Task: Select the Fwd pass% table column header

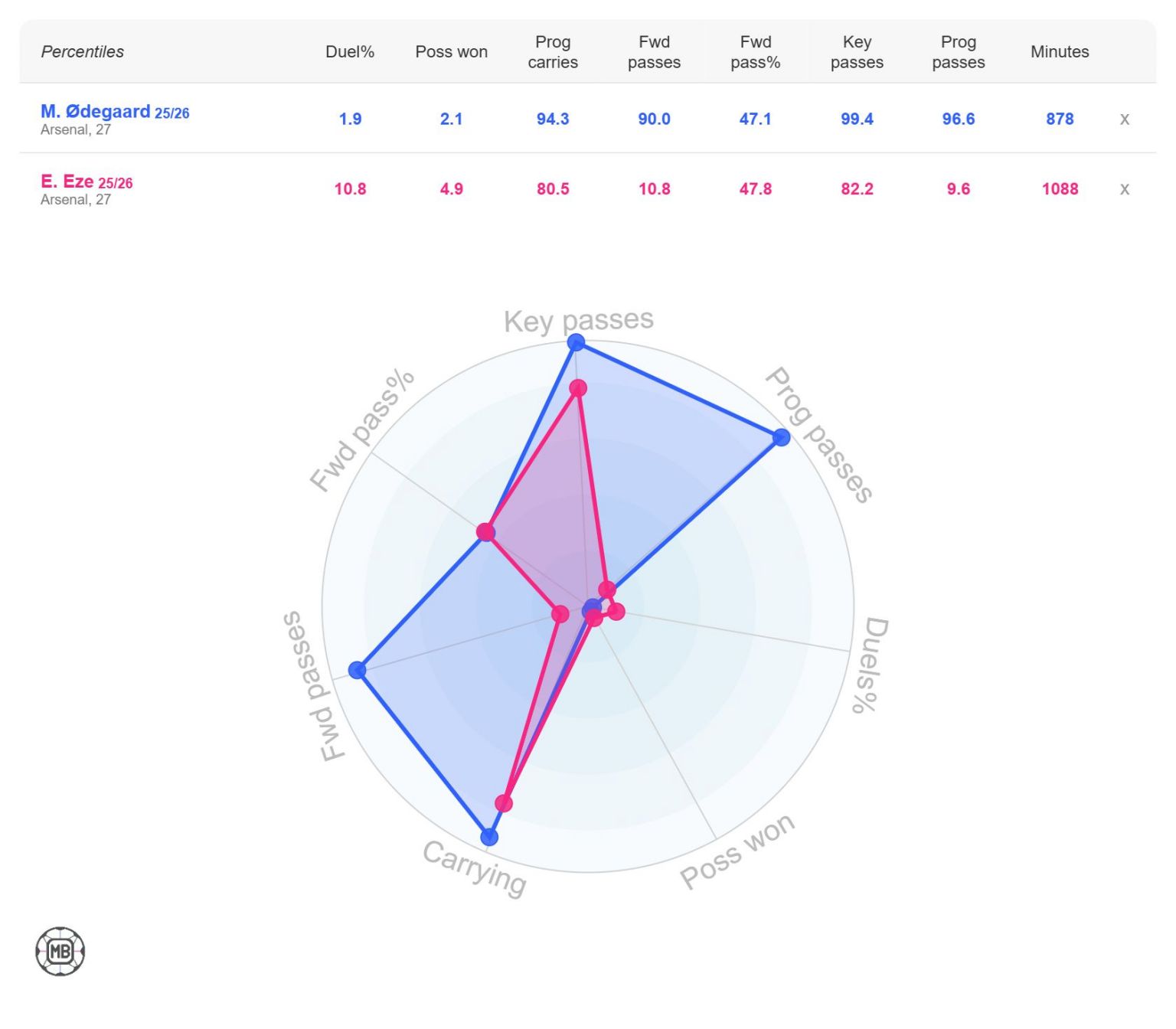Action: tap(755, 51)
